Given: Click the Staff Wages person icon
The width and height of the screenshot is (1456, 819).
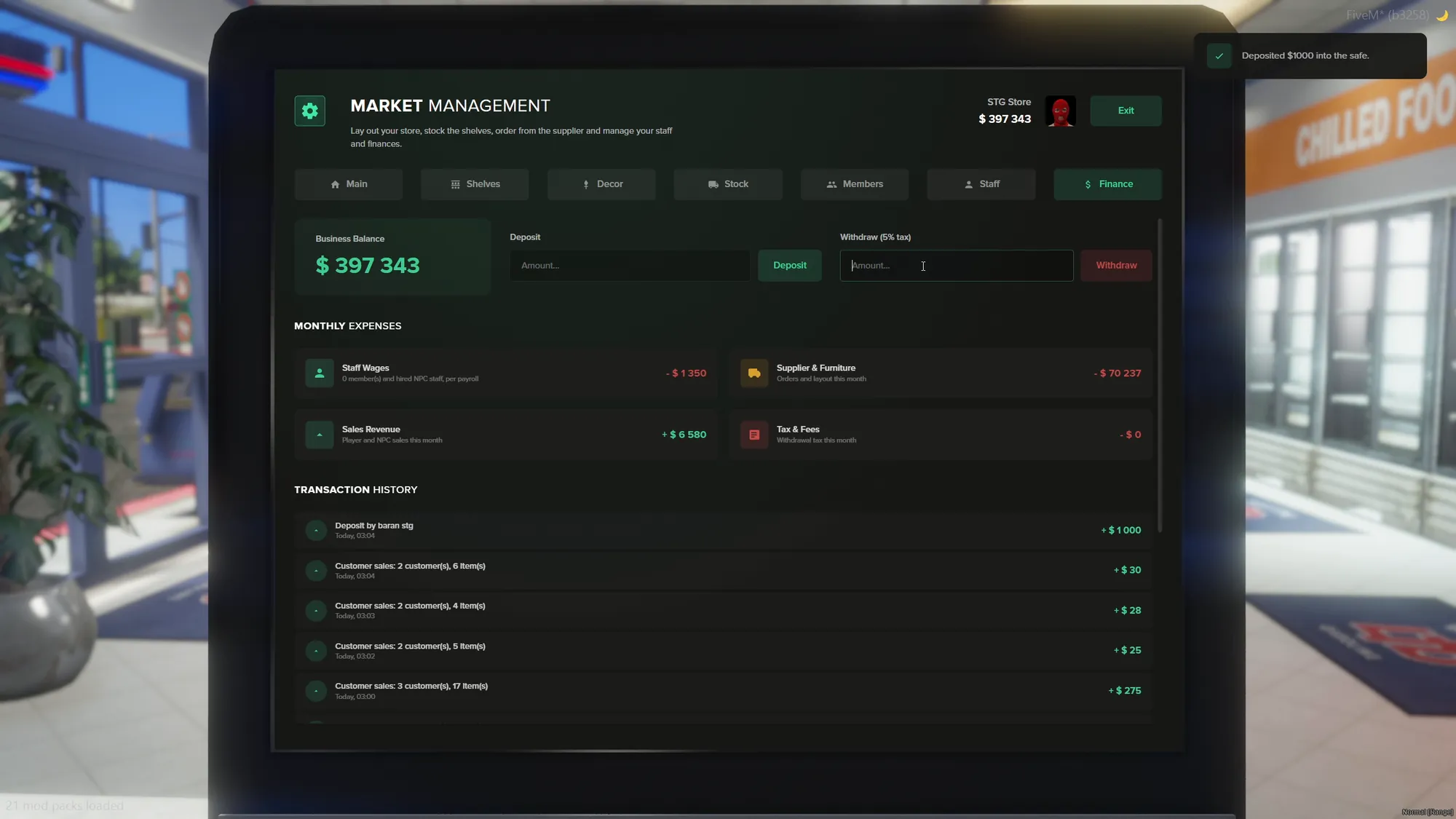Looking at the screenshot, I should [x=319, y=373].
